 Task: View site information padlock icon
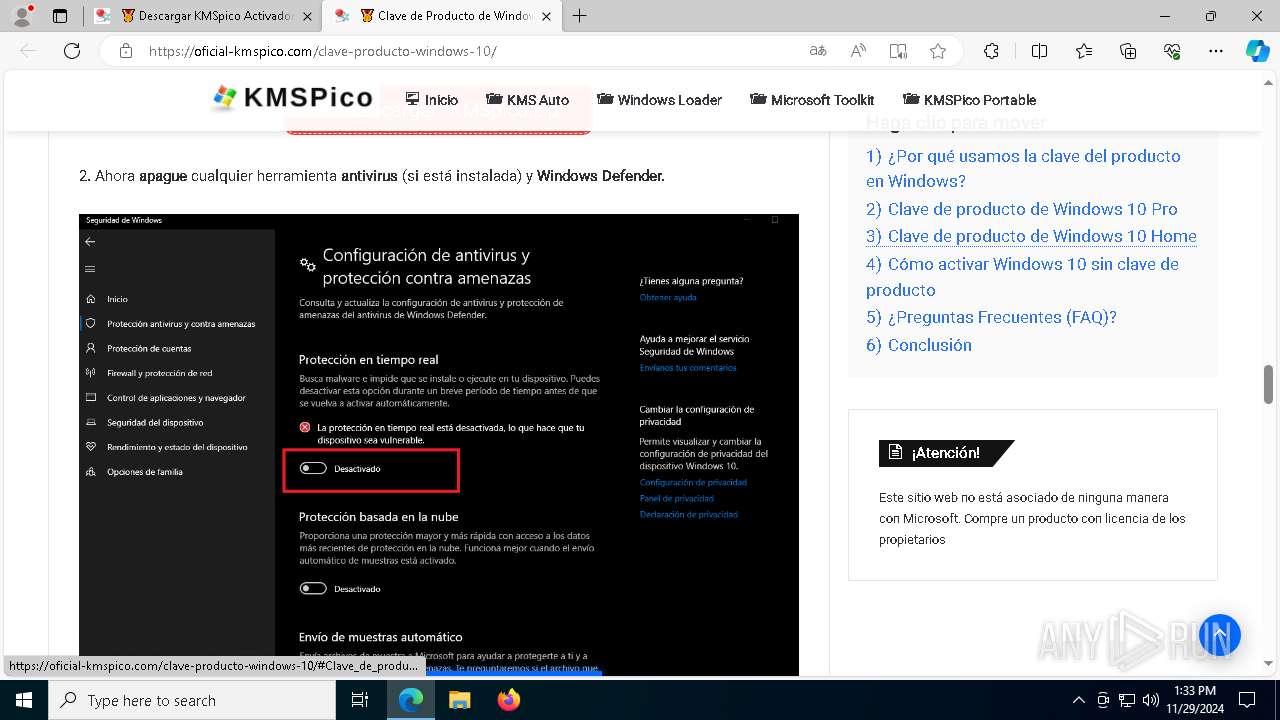(125, 51)
